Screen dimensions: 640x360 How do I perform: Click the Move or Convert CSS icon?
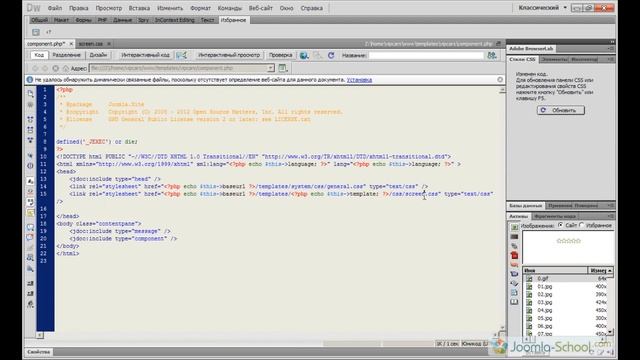coord(31,269)
